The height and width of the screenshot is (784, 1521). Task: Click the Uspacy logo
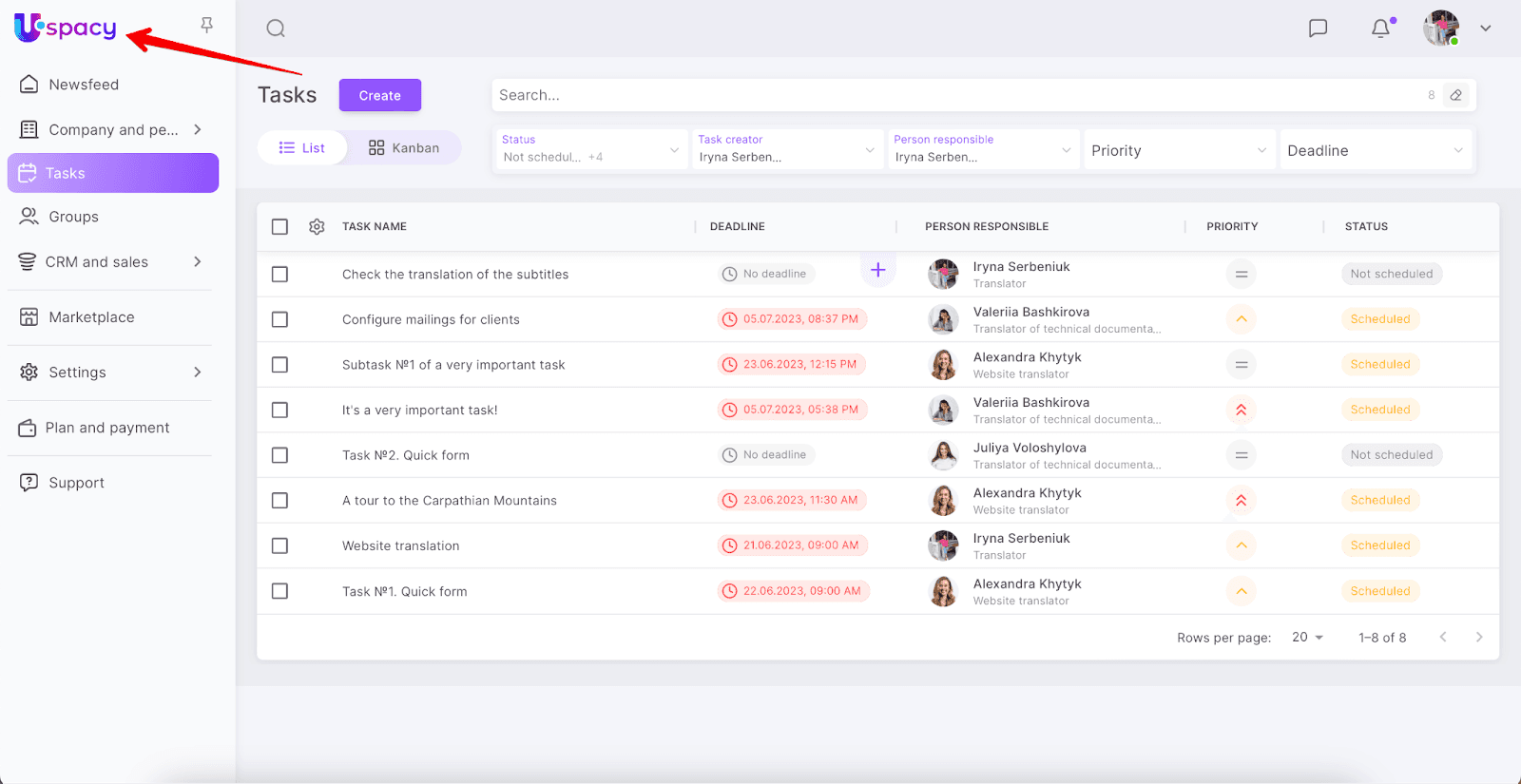point(65,28)
